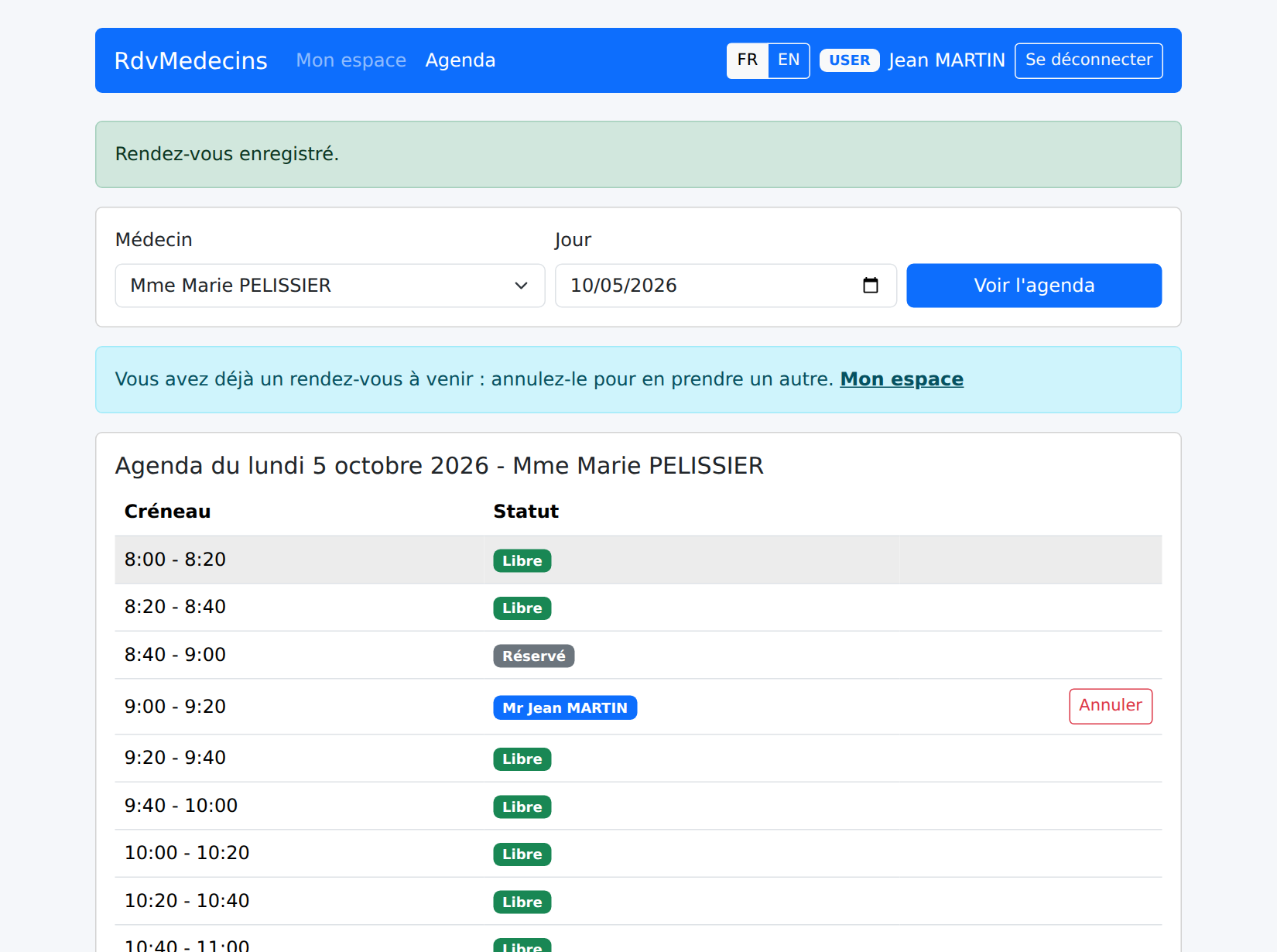Click the Jean MARTIN user name in navbar

pyautogui.click(x=947, y=60)
